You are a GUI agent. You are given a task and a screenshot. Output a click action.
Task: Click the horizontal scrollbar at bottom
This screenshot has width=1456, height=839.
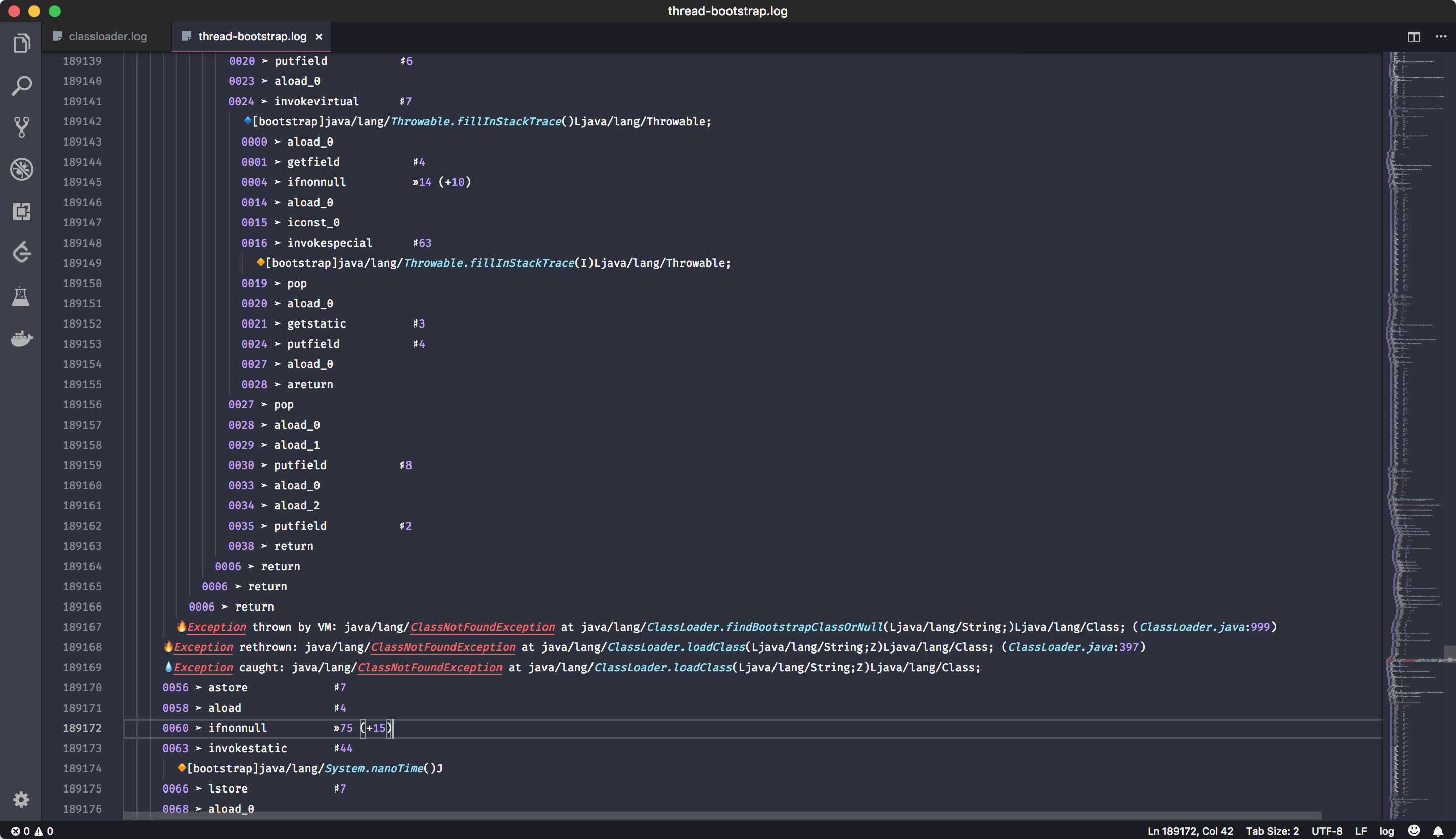[x=720, y=815]
